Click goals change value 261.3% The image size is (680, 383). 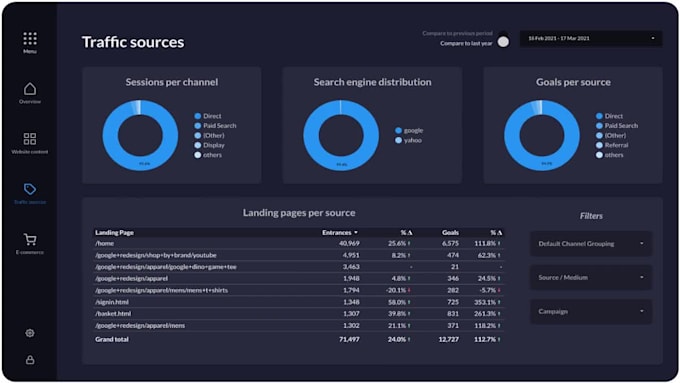(x=485, y=314)
